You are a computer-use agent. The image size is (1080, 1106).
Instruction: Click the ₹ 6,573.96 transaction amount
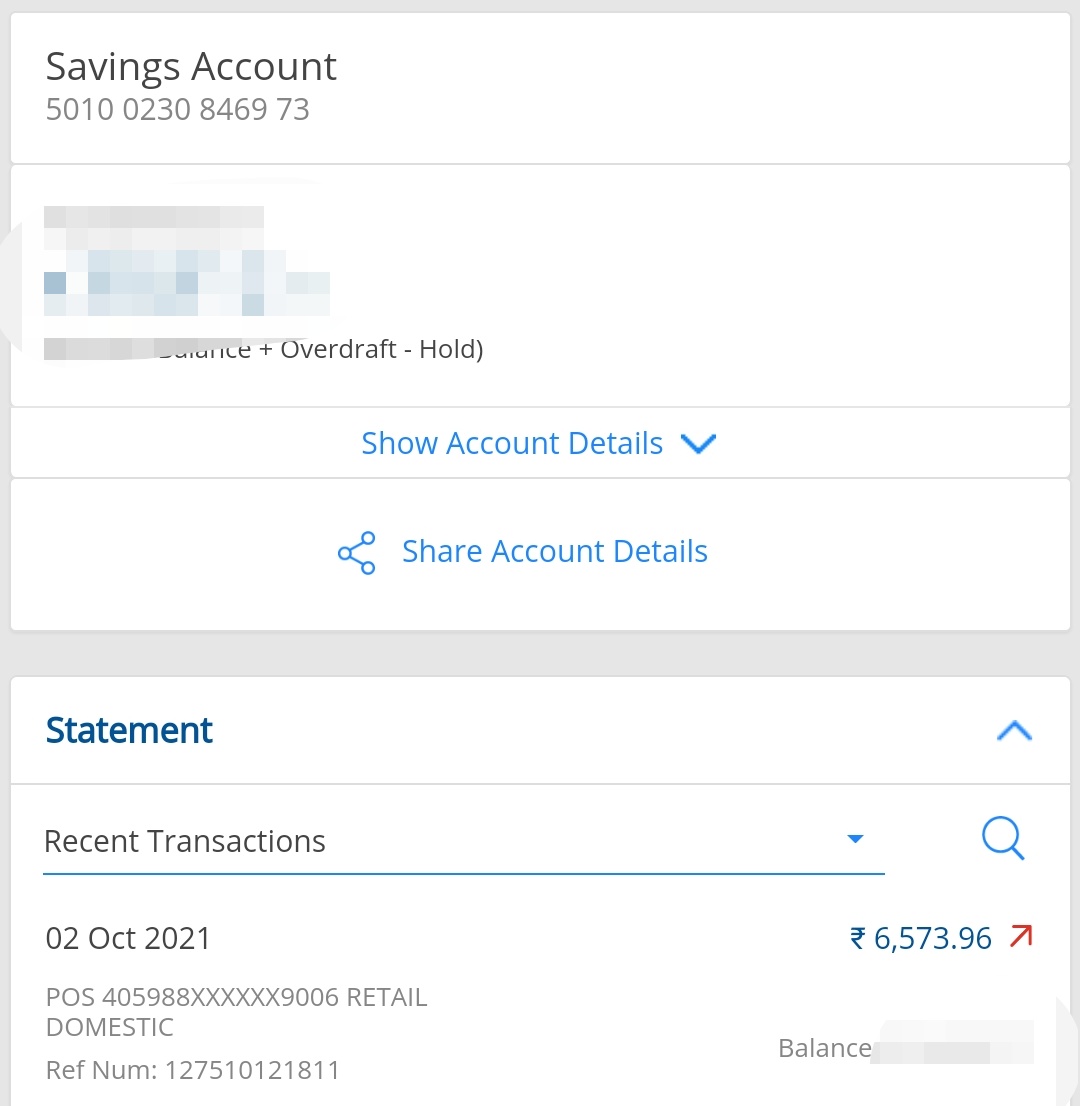(920, 938)
